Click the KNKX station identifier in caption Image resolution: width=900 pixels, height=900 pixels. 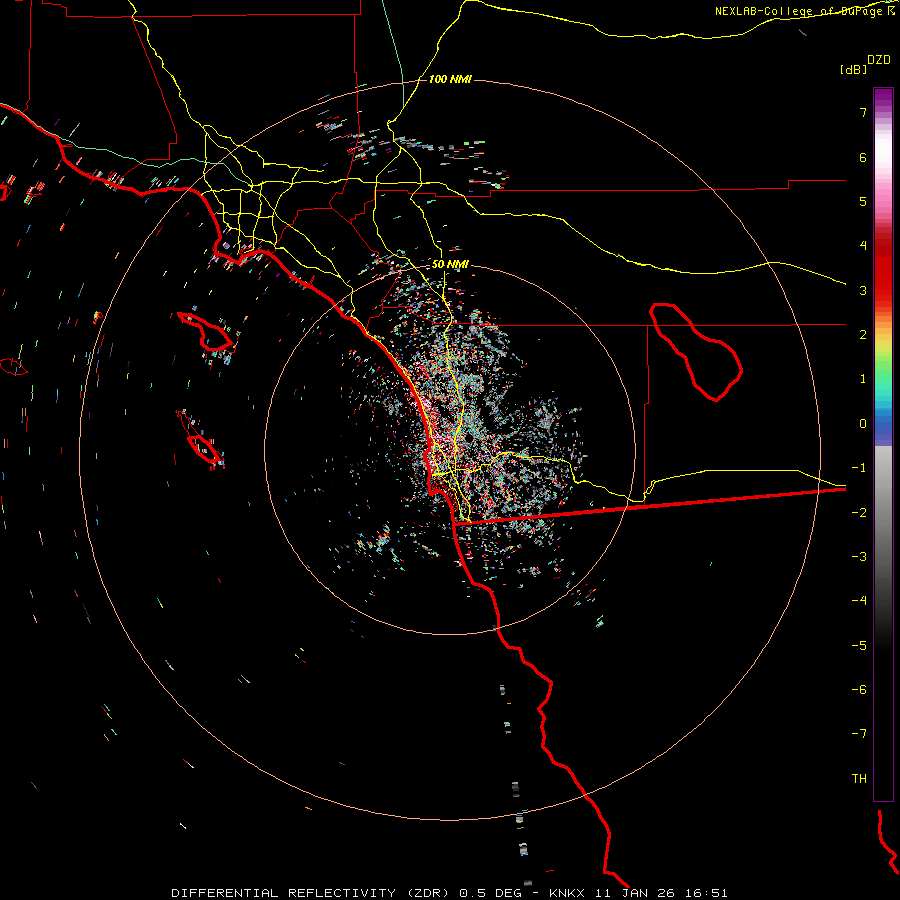(x=567, y=893)
